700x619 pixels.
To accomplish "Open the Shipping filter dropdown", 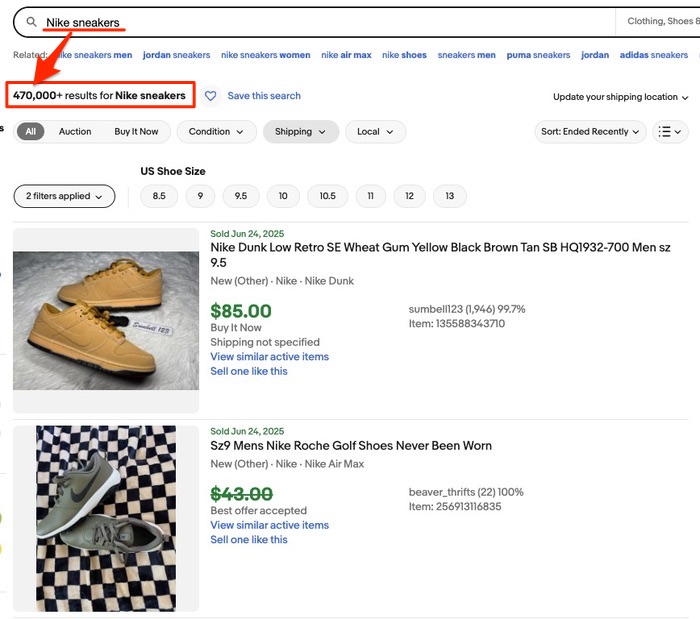I will pos(300,132).
